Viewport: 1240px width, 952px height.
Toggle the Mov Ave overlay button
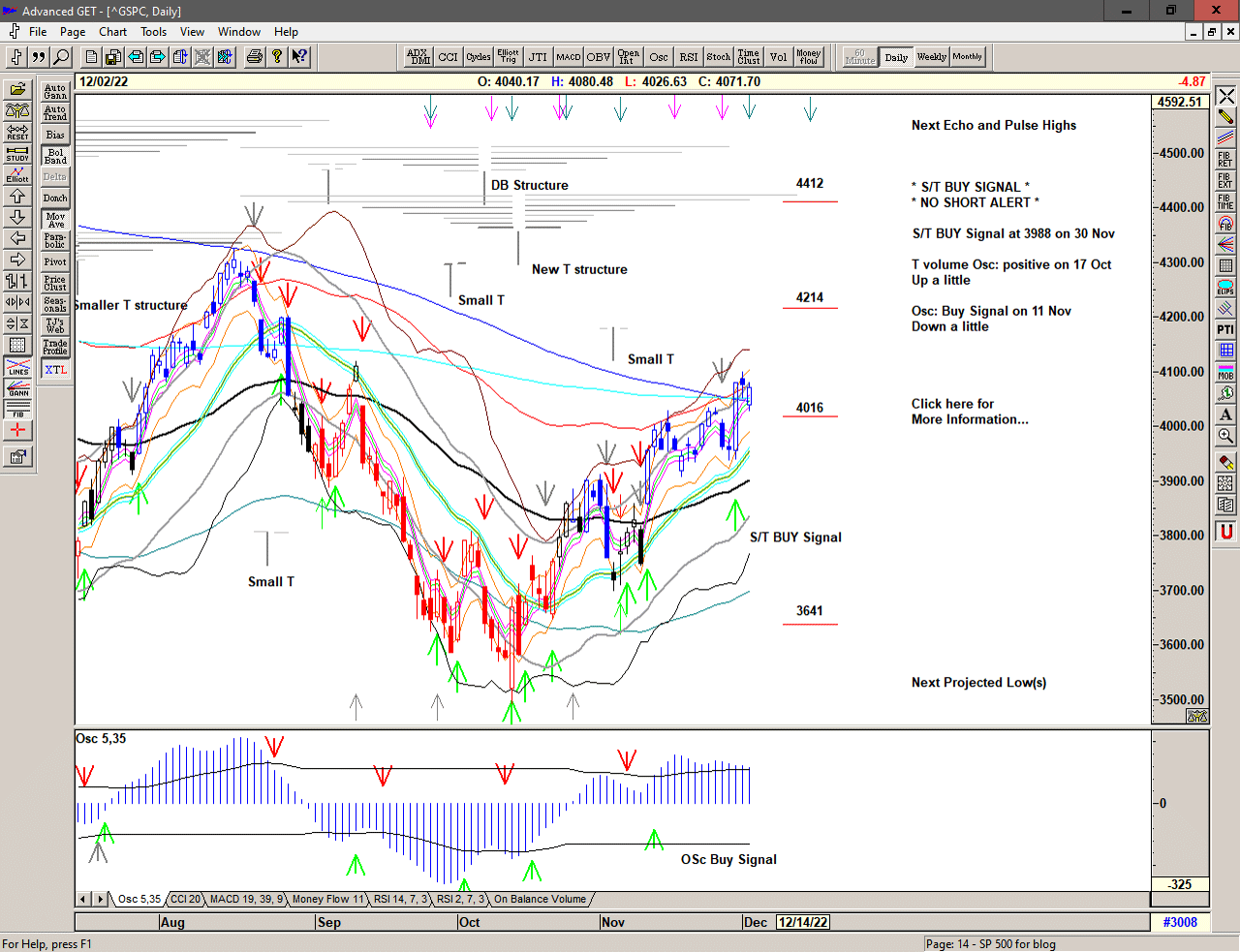point(55,220)
